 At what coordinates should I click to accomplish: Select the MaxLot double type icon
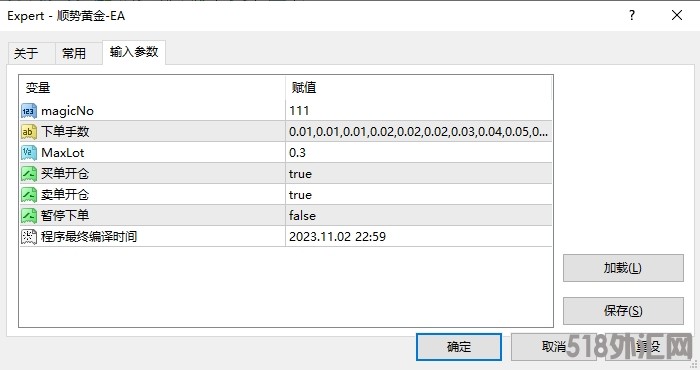(29, 153)
